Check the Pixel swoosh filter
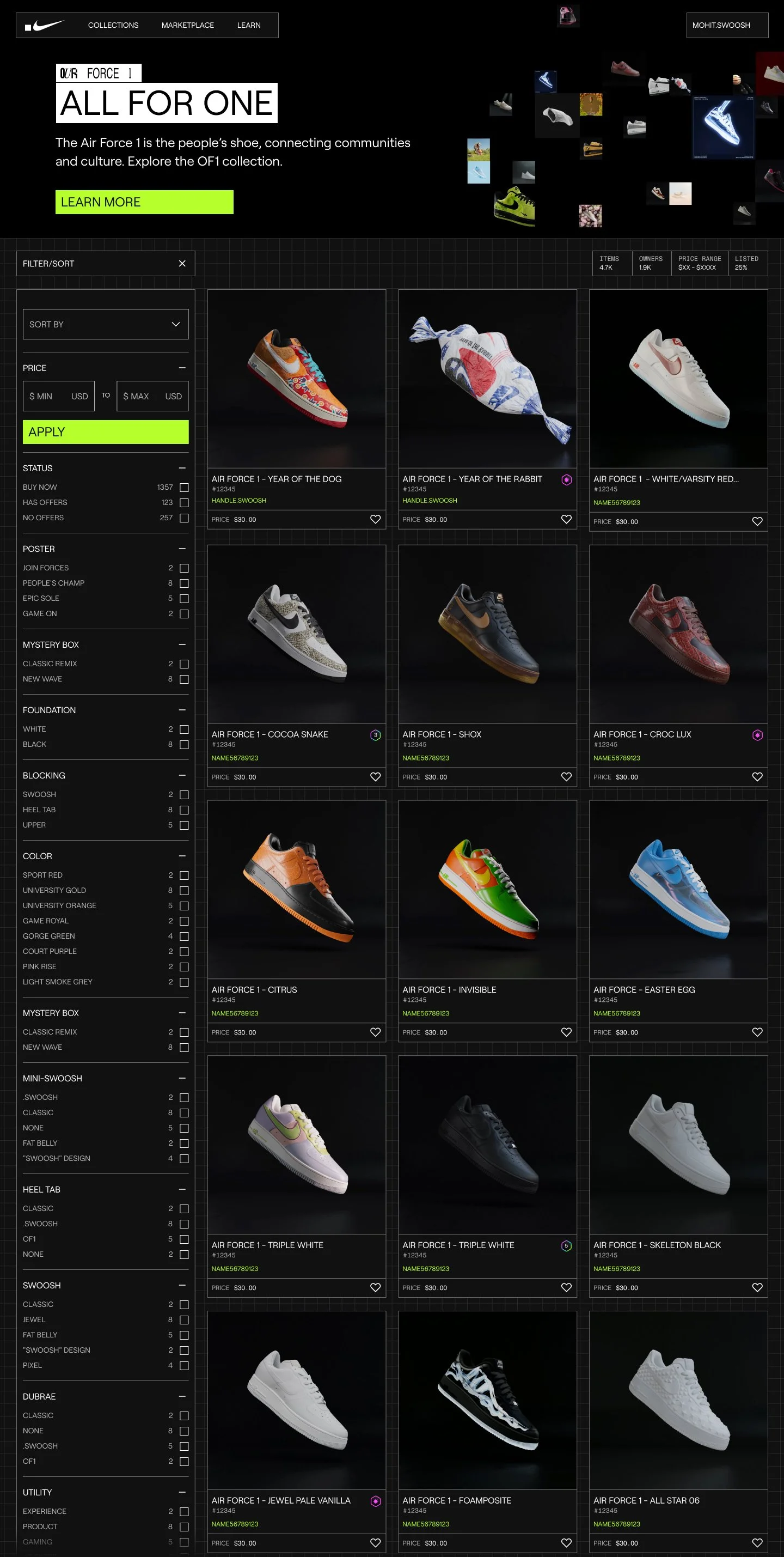 click(x=184, y=1365)
